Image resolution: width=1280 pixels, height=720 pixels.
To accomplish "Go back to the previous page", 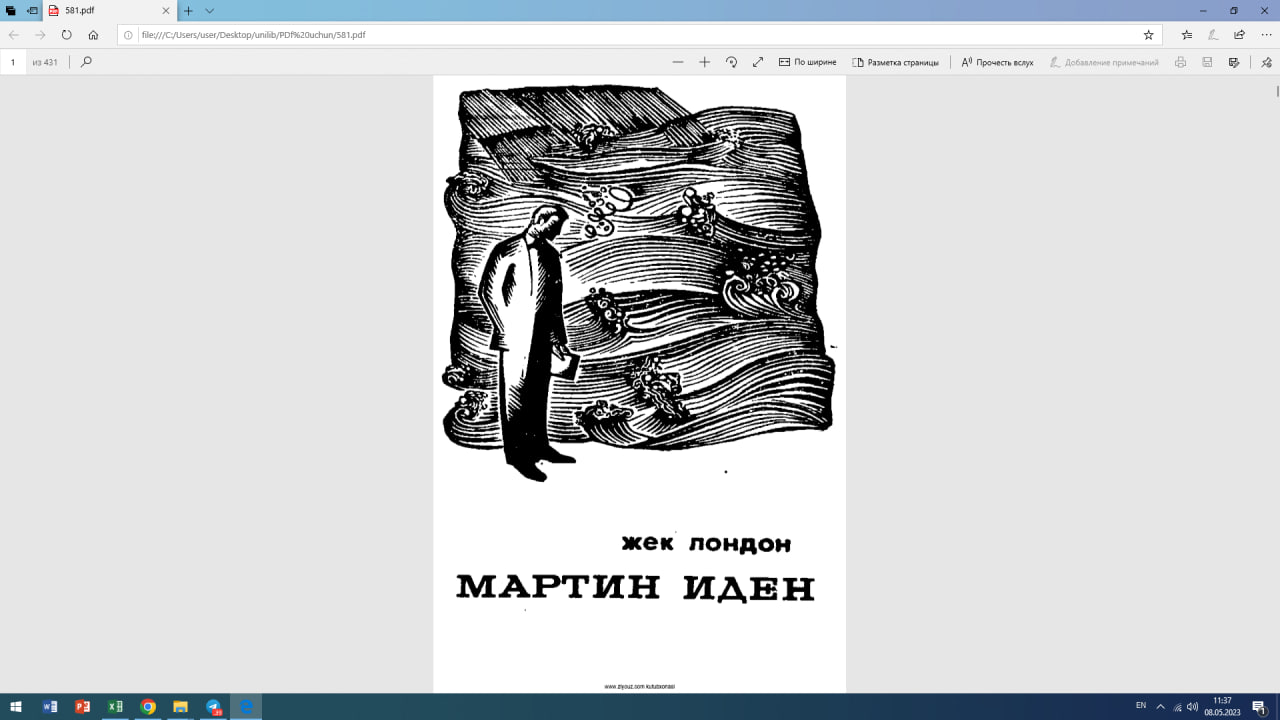I will coord(14,34).
